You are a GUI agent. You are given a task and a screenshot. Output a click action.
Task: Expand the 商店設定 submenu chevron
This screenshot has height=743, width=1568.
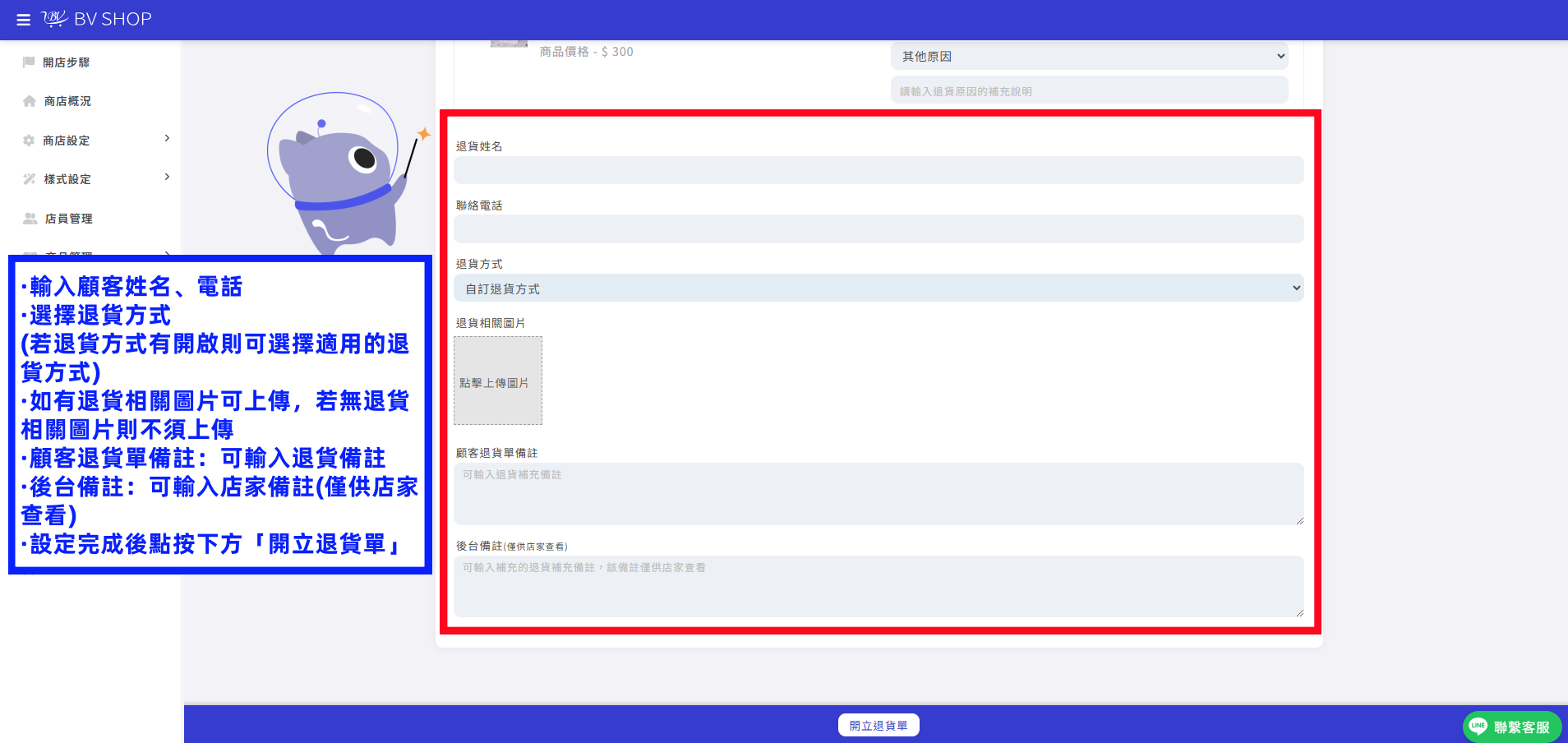(x=167, y=138)
